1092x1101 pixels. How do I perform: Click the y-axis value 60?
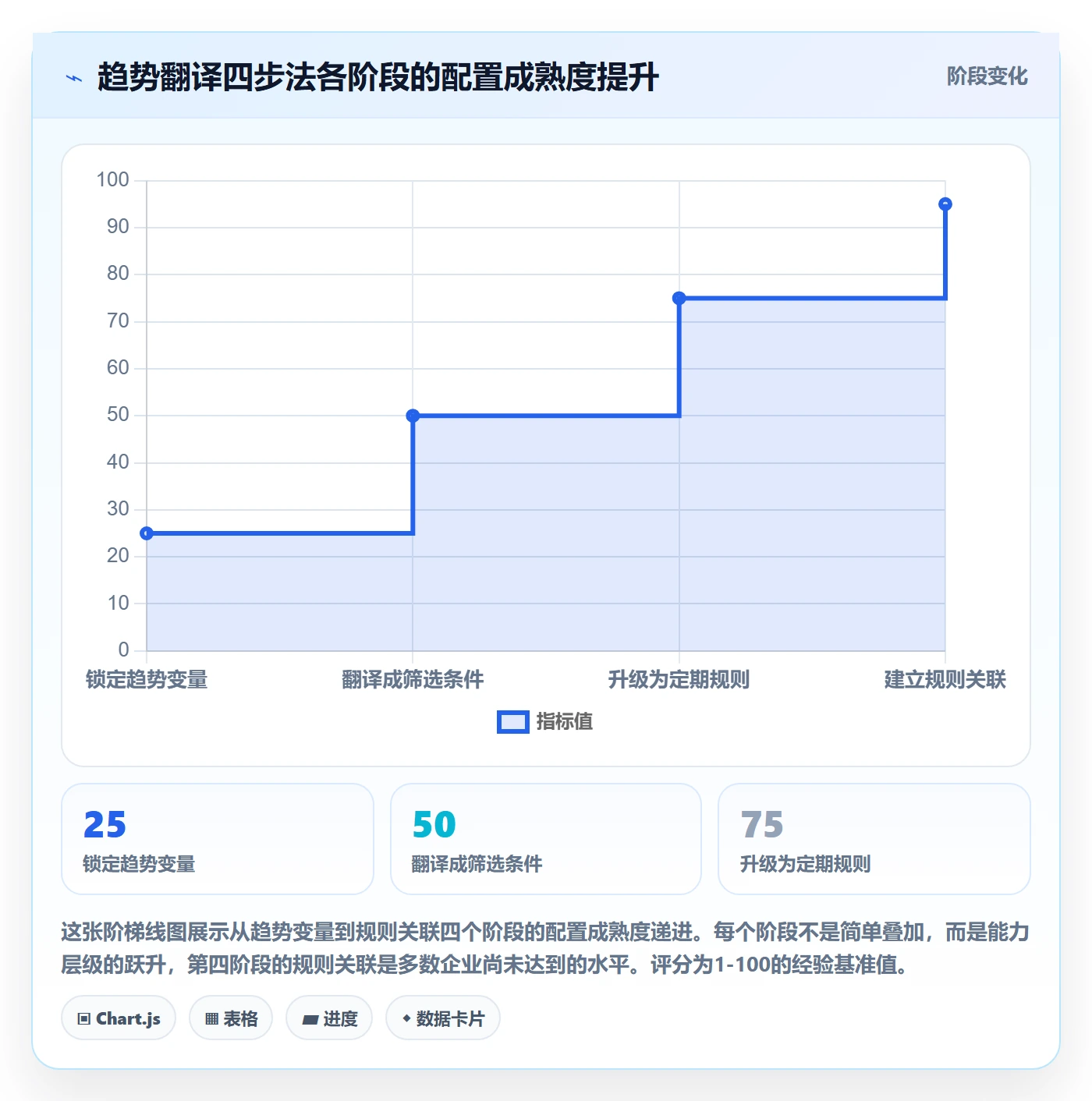(x=118, y=368)
